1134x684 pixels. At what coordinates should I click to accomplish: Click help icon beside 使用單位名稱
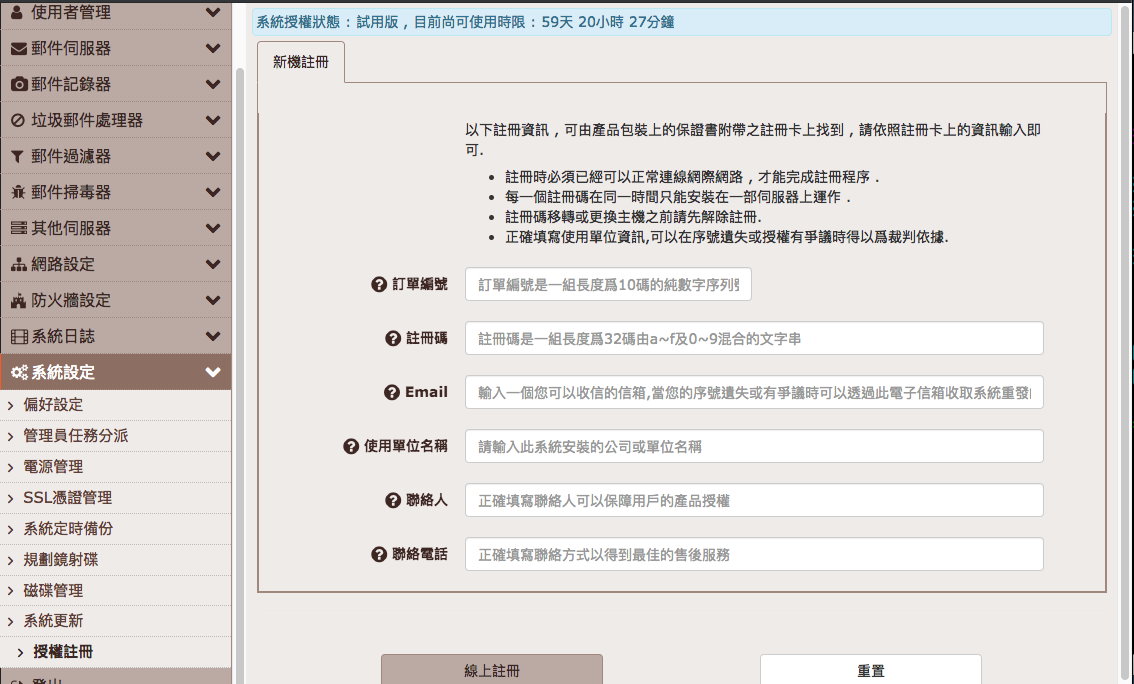click(351, 446)
